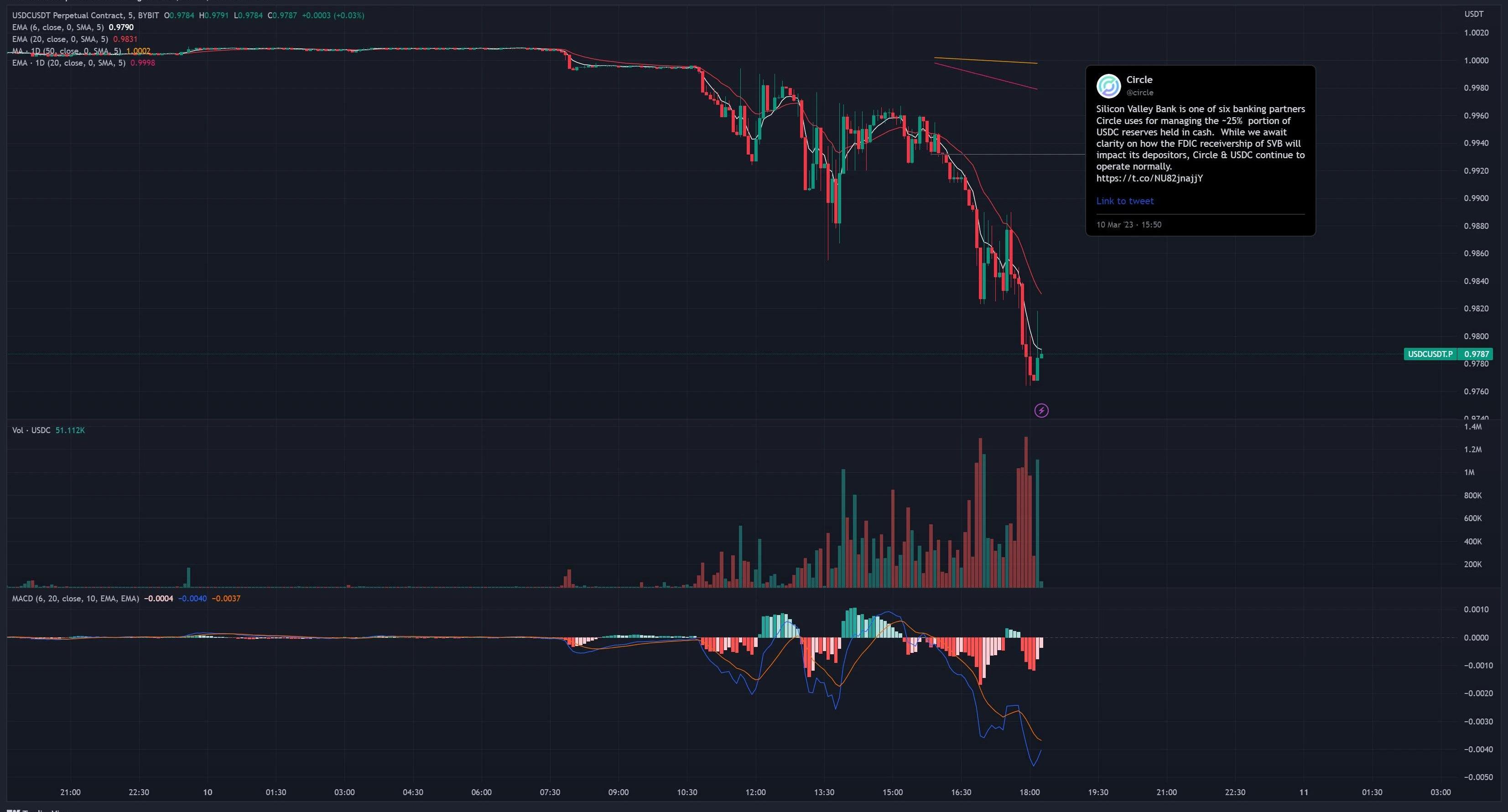Click the volume value 51.112K
Viewport: 1508px width, 812px height.
click(x=70, y=430)
